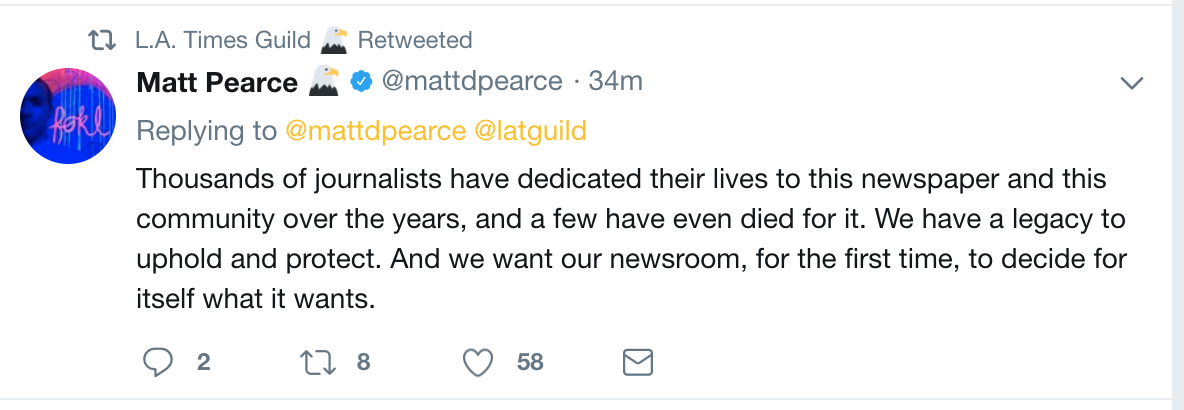Click the eagle emoji beside Matt Pearce's name
This screenshot has height=410, width=1184.
pyautogui.click(x=324, y=82)
